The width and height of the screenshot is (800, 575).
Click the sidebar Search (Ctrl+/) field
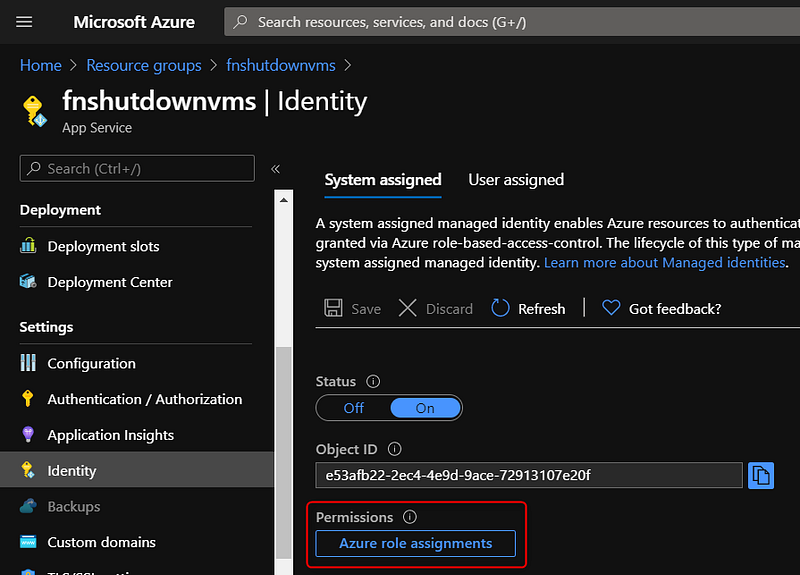[x=137, y=169]
